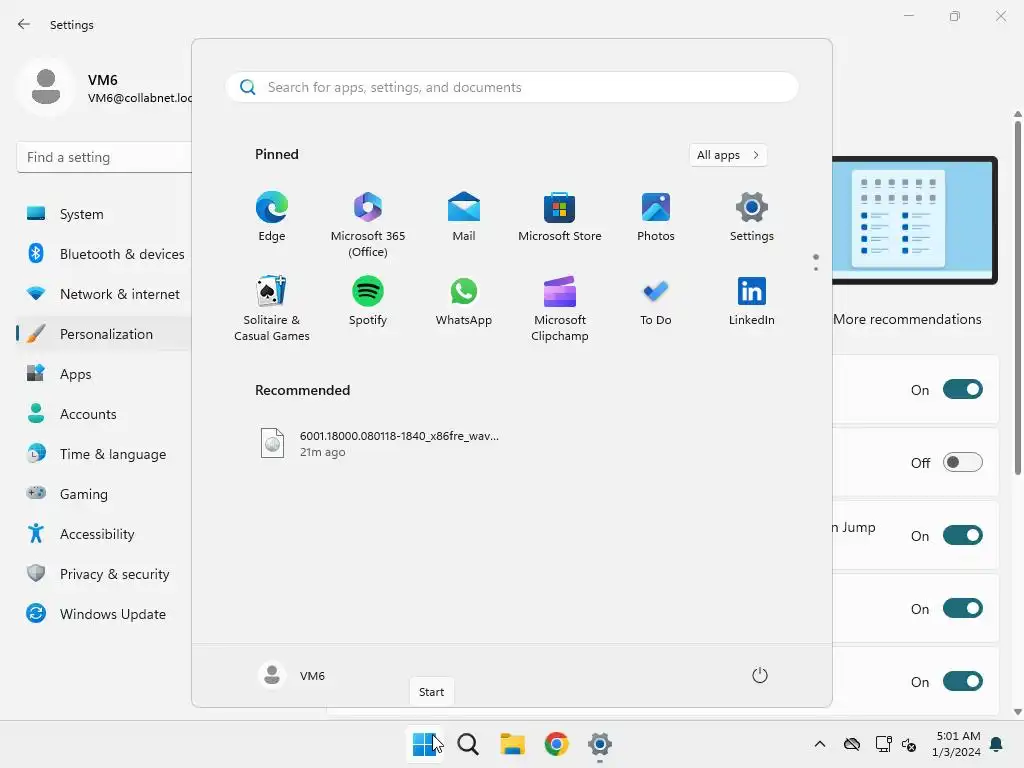Screen dimensions: 1024x768
Task: Click the Find a setting search field
Action: pyautogui.click(x=104, y=157)
